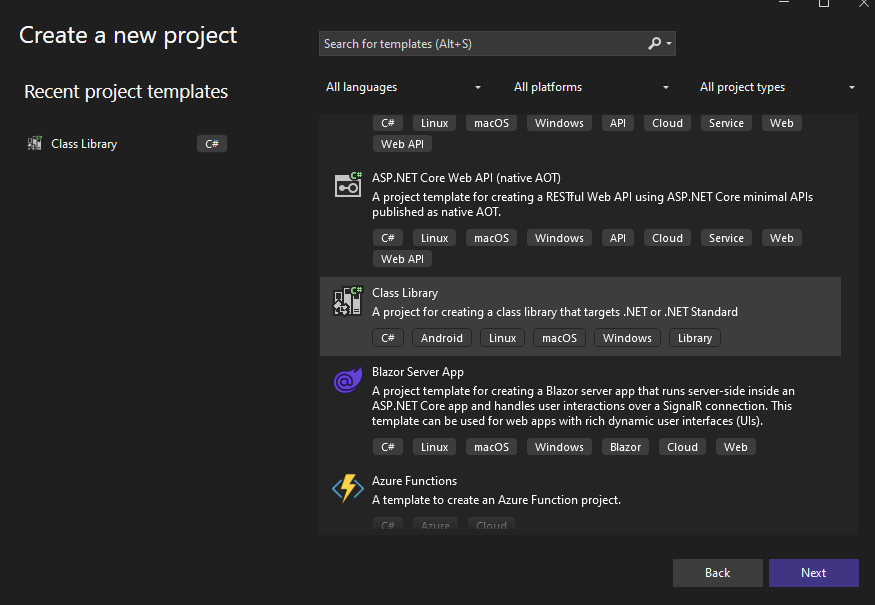
Task: Open the All platforms dropdown
Action: 590,87
